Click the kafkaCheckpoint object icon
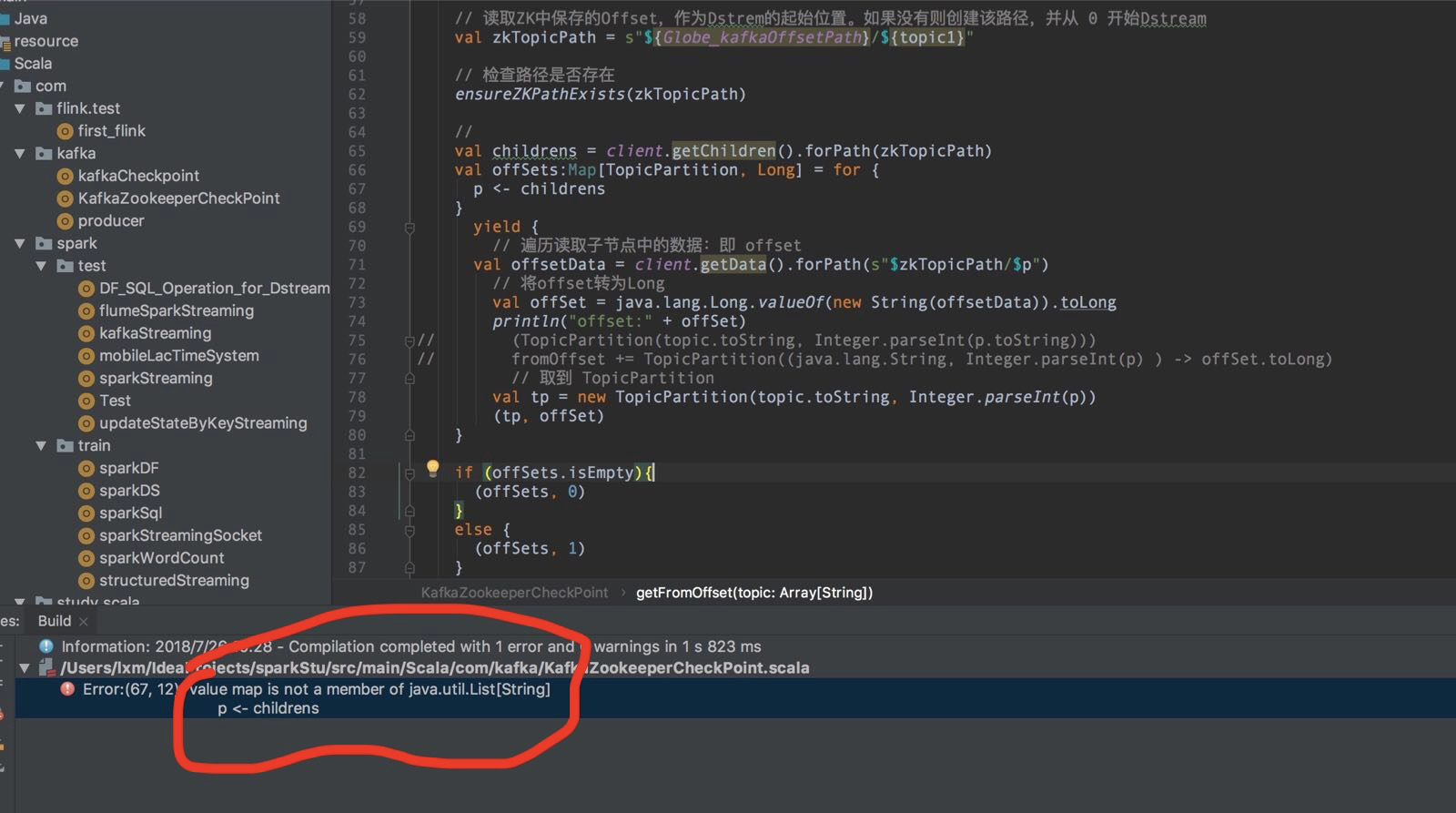The image size is (1456, 813). pyautogui.click(x=65, y=176)
